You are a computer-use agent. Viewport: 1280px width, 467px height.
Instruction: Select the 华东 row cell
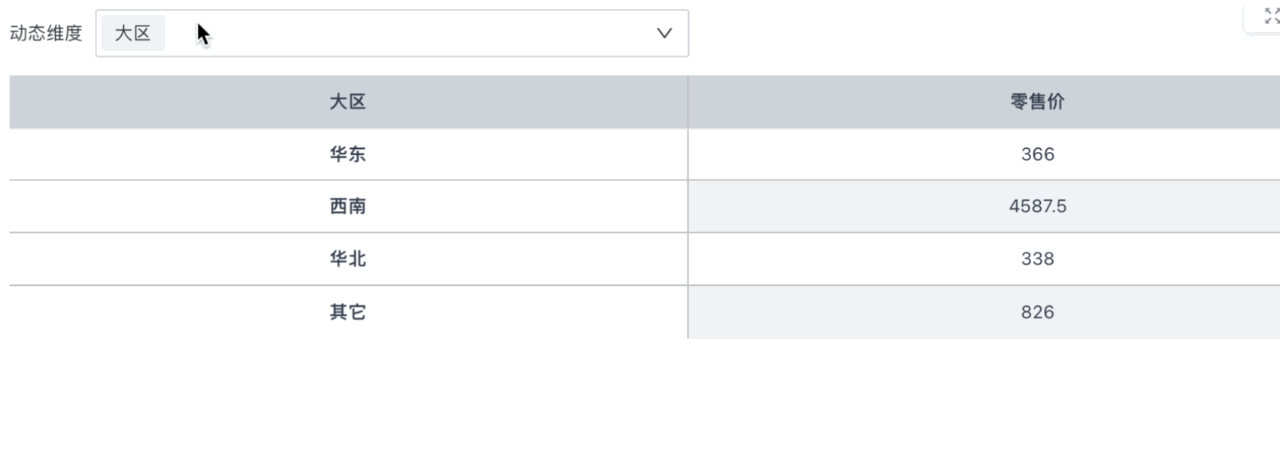click(348, 154)
